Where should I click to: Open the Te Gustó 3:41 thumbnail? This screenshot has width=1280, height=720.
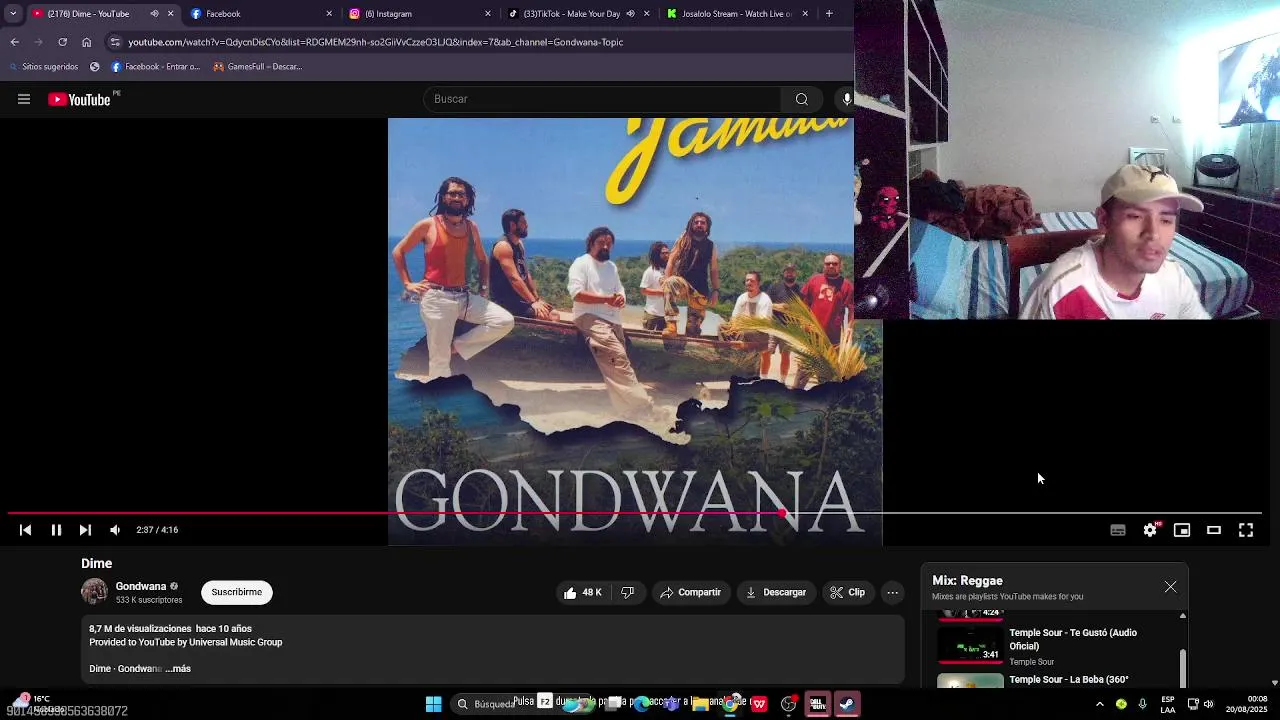click(970, 645)
